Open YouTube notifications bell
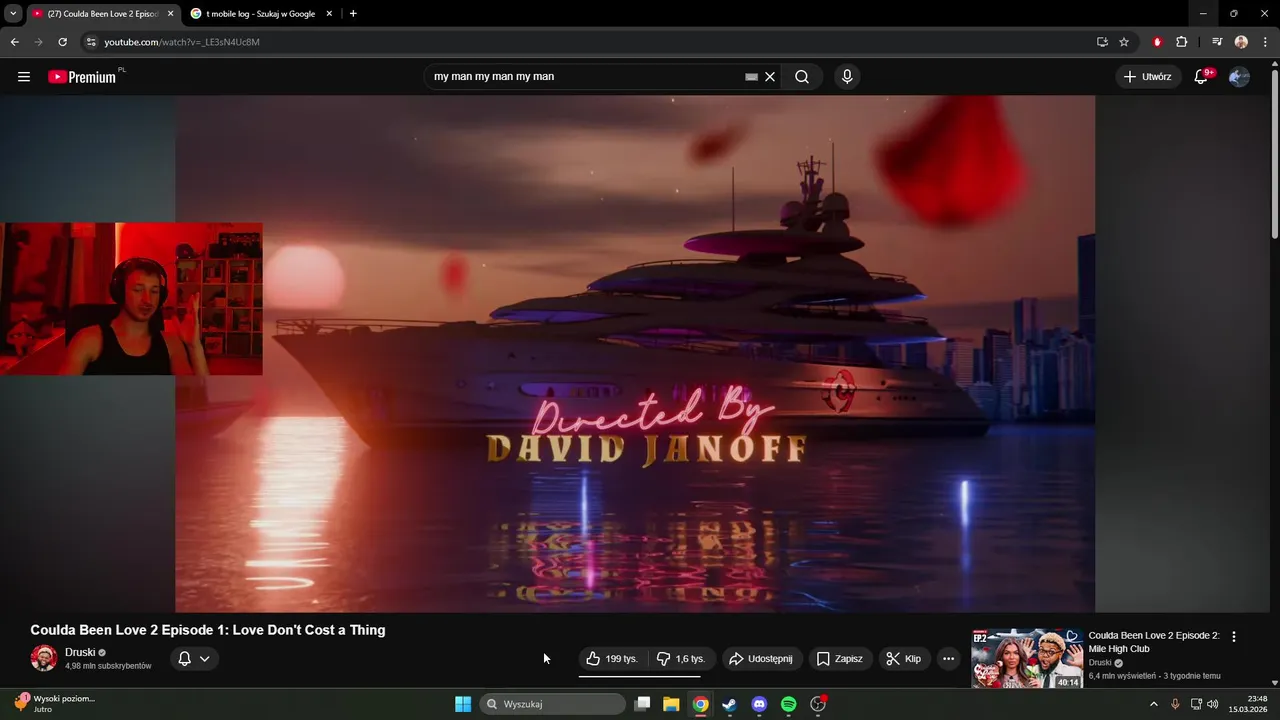The image size is (1280, 720). 1201,77
